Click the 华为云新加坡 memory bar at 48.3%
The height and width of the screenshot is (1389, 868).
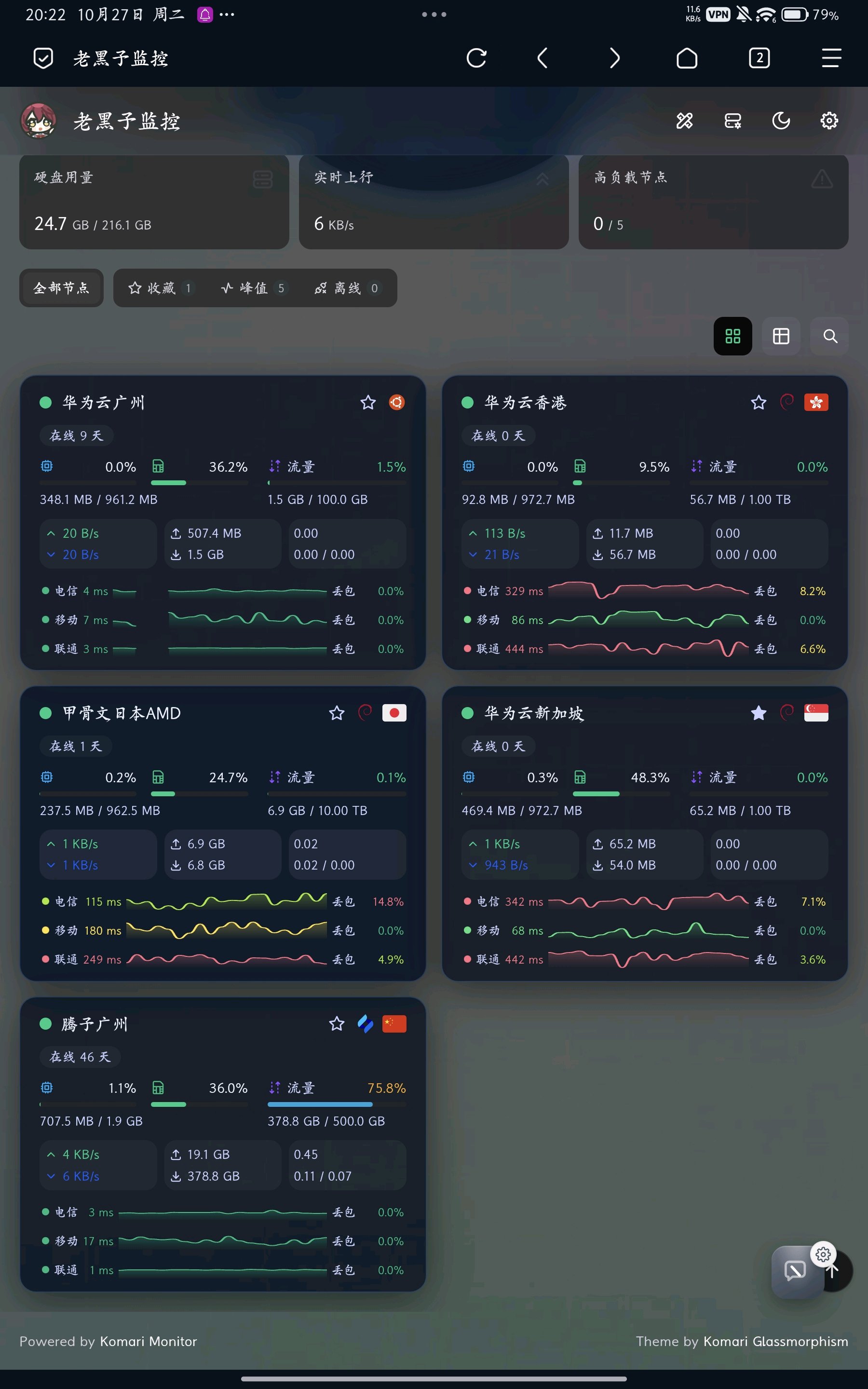pos(621,794)
